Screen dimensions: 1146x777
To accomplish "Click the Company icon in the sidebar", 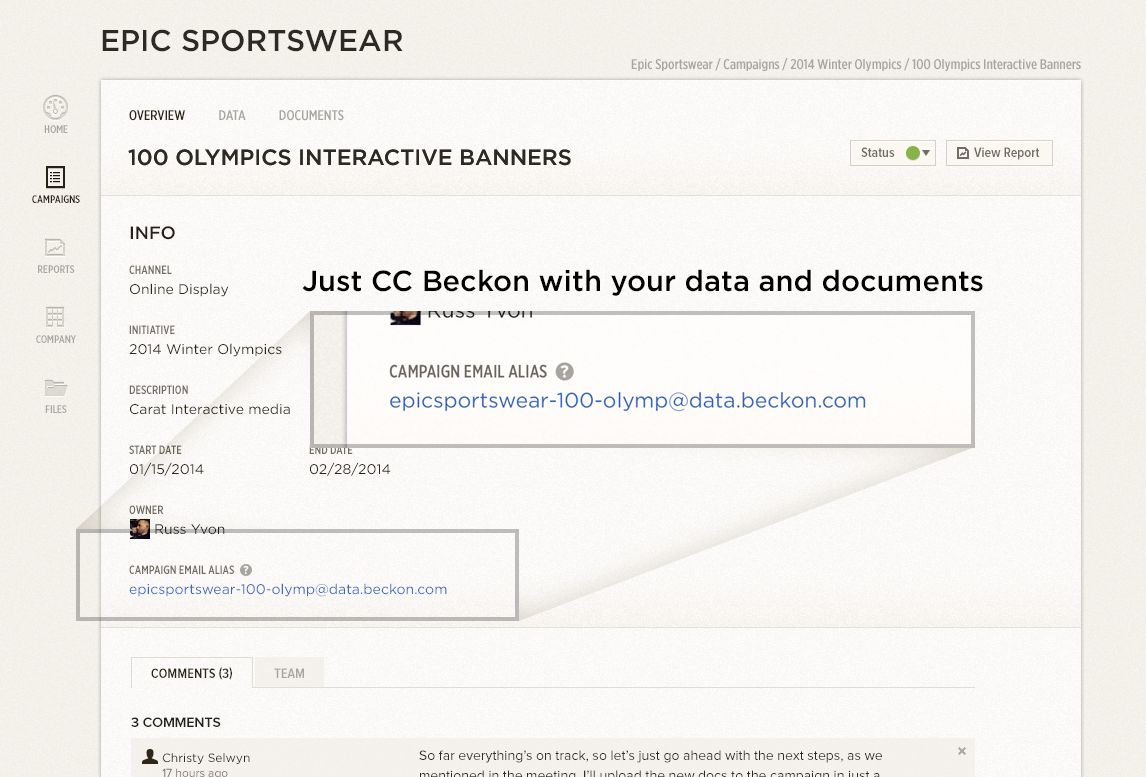I will [55, 317].
